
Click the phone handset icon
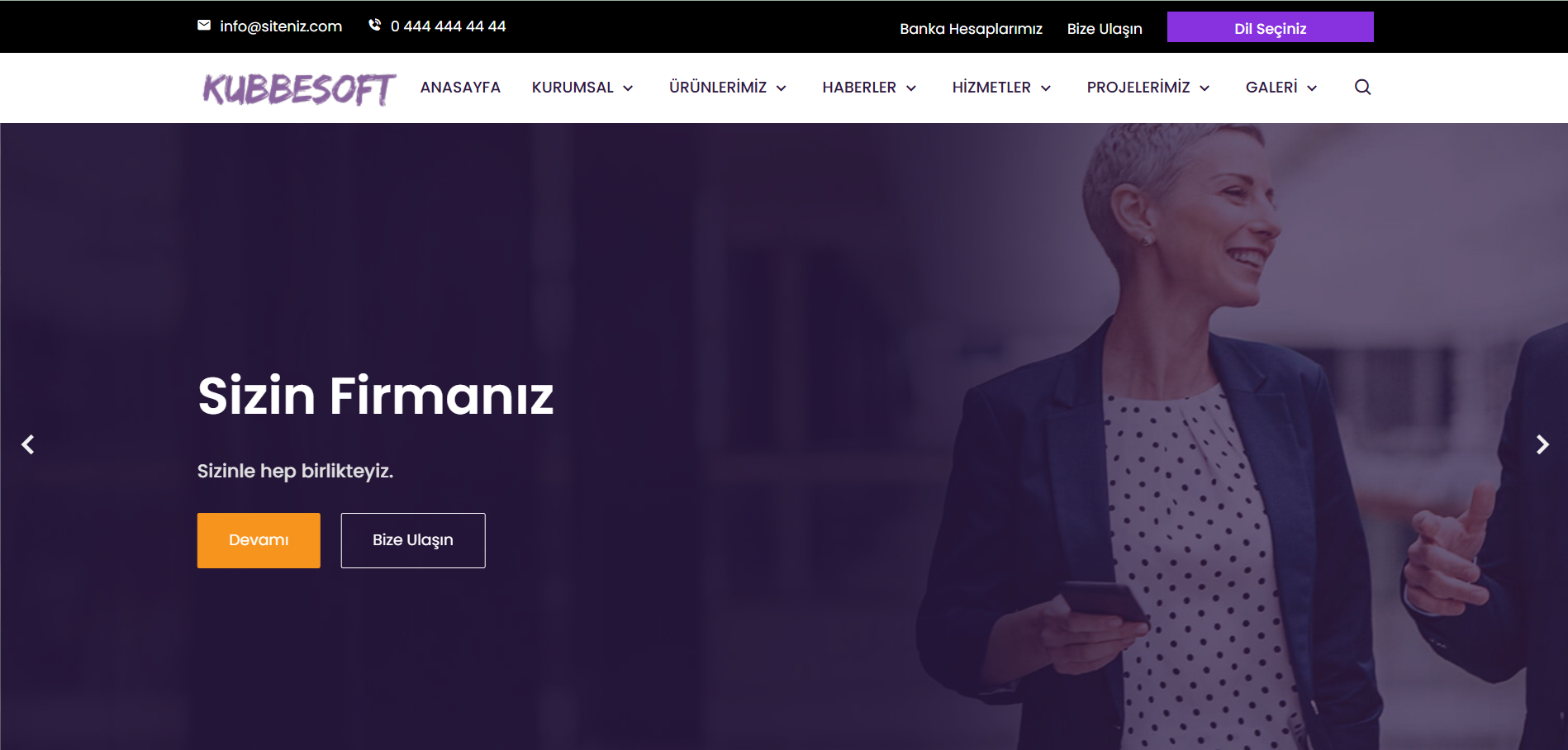coord(374,26)
